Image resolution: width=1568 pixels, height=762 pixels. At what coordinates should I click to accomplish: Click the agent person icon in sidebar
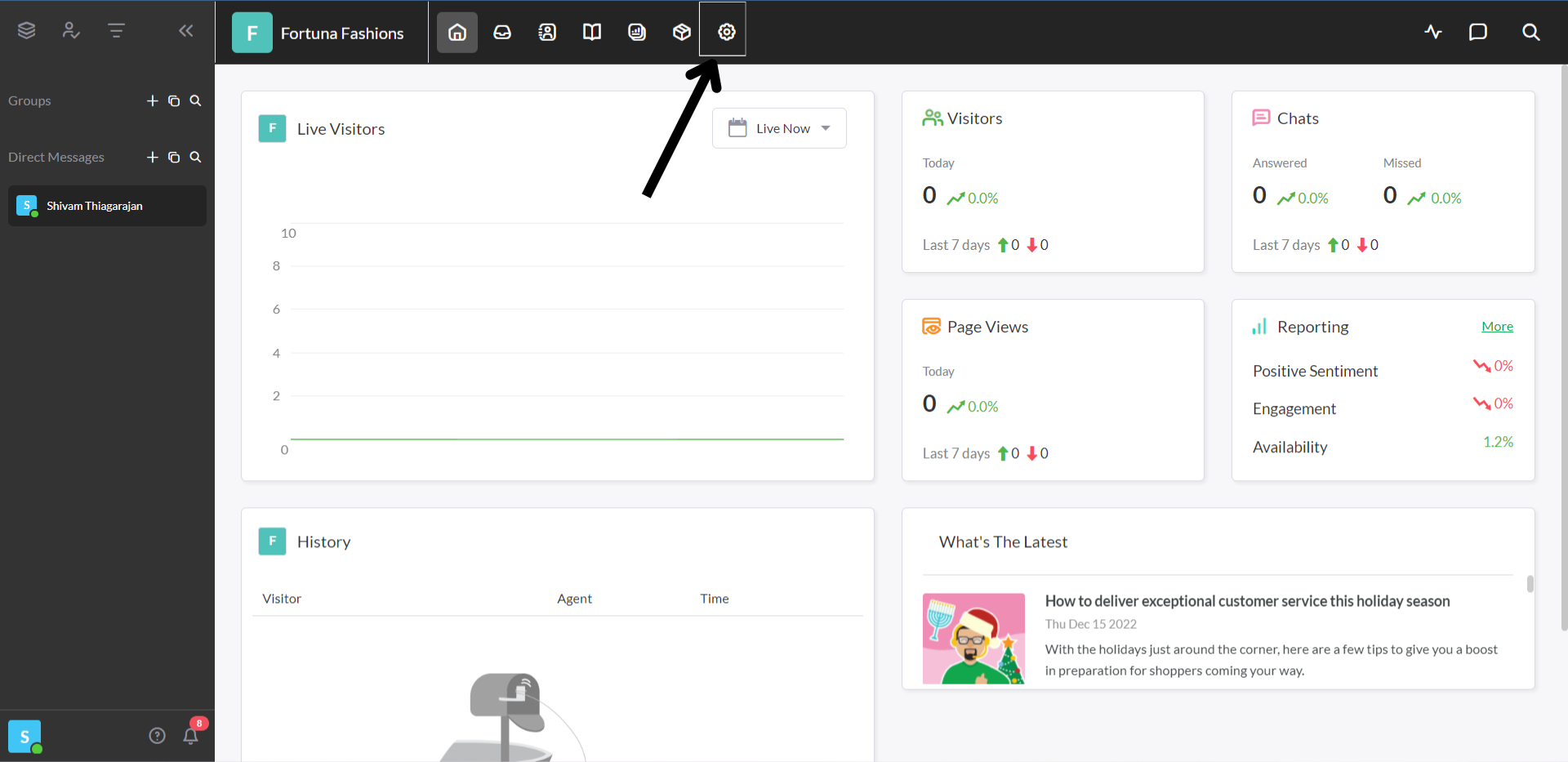71,30
